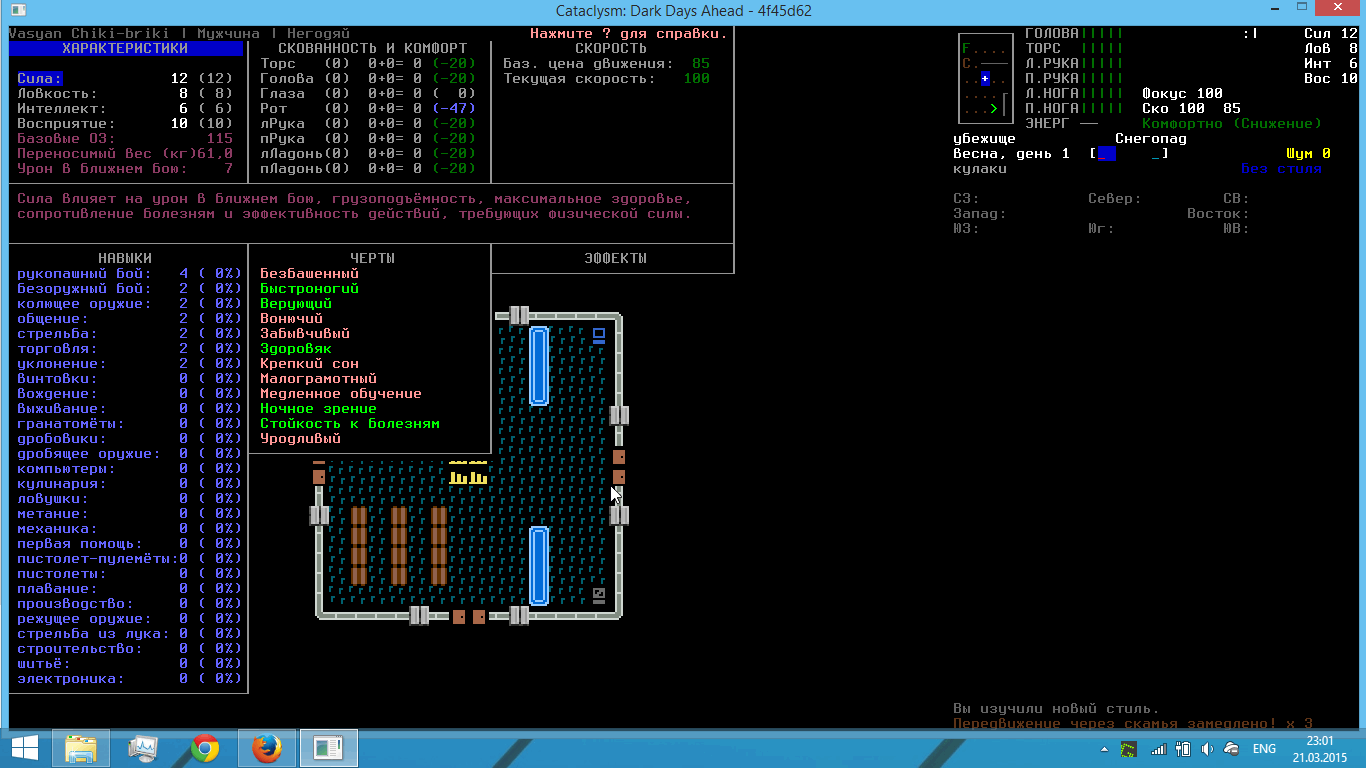This screenshot has width=1366, height=768.
Task: Click the "Стойкость к болезням" trait
Action: (x=349, y=423)
